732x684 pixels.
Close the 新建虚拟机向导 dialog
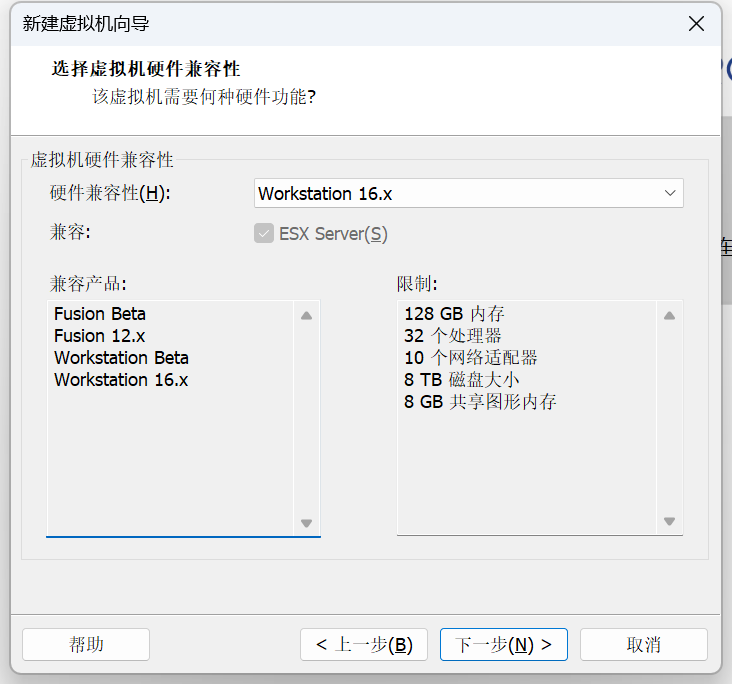pos(696,24)
